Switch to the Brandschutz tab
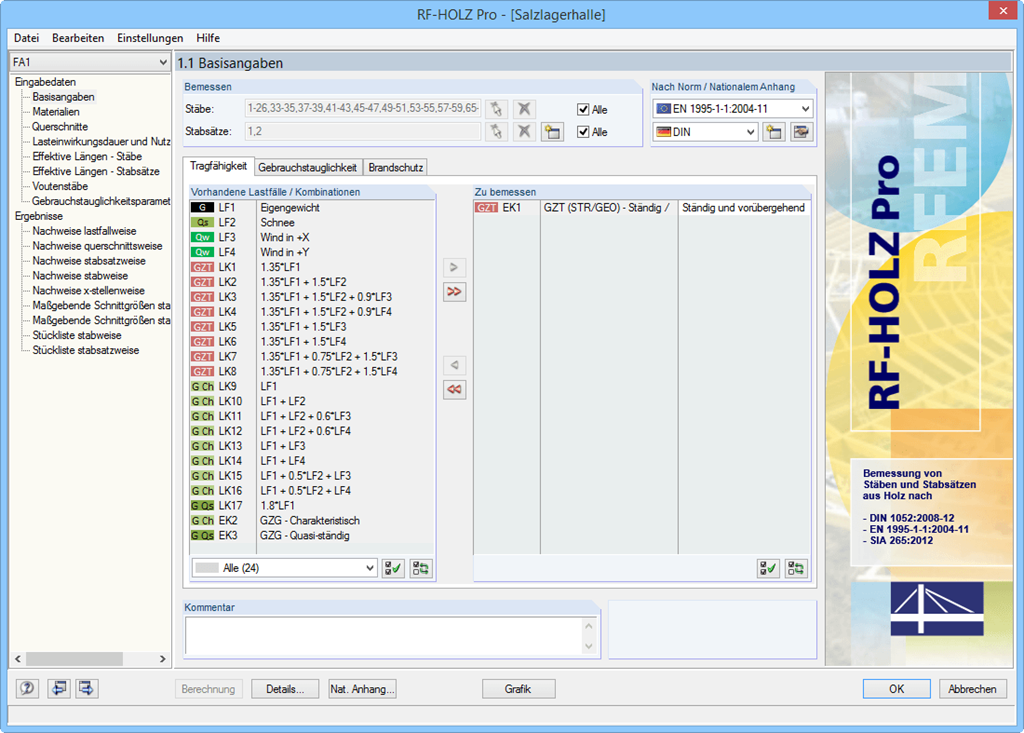Viewport: 1024px width, 733px height. (395, 168)
